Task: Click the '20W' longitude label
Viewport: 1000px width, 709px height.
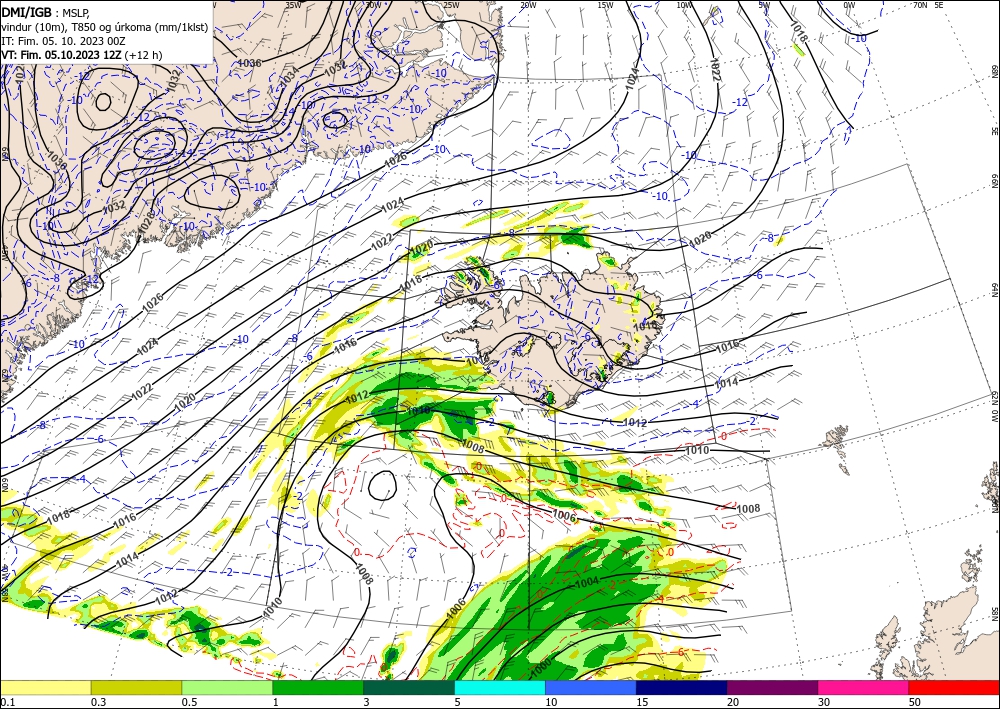Action: [527, 5]
